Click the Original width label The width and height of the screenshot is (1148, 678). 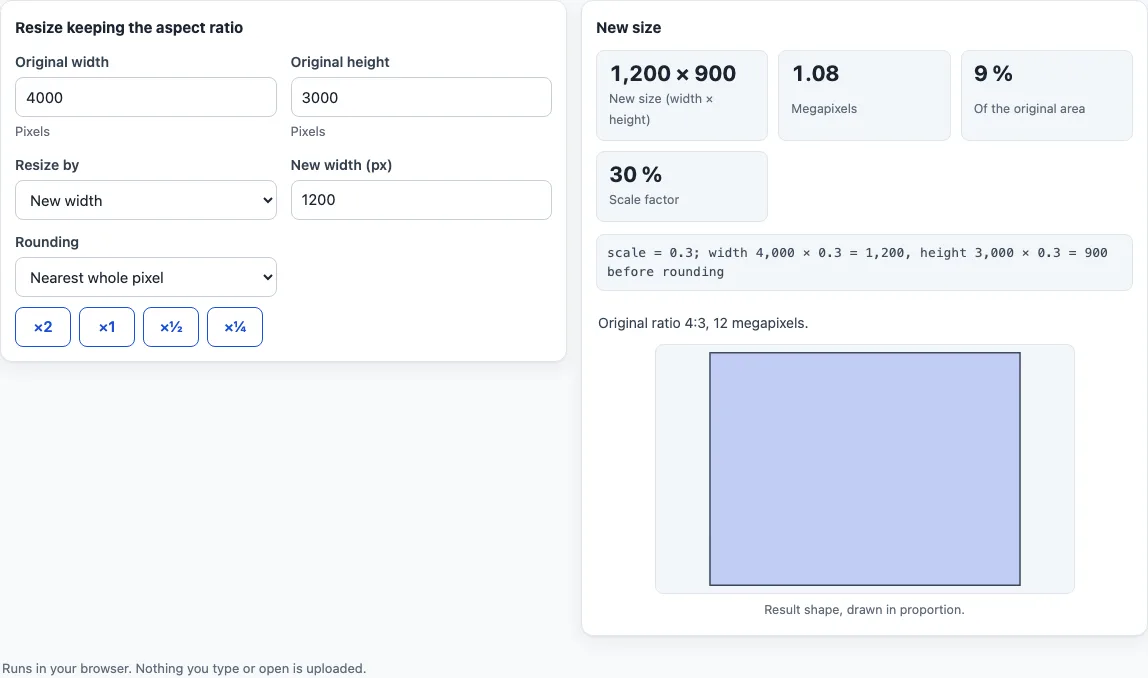pos(62,62)
